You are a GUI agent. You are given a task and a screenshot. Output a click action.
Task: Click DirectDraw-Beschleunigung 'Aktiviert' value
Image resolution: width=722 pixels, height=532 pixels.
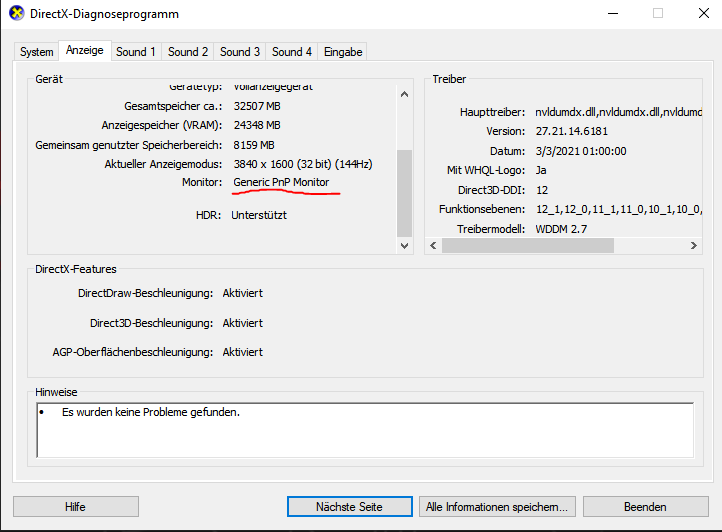tap(243, 293)
